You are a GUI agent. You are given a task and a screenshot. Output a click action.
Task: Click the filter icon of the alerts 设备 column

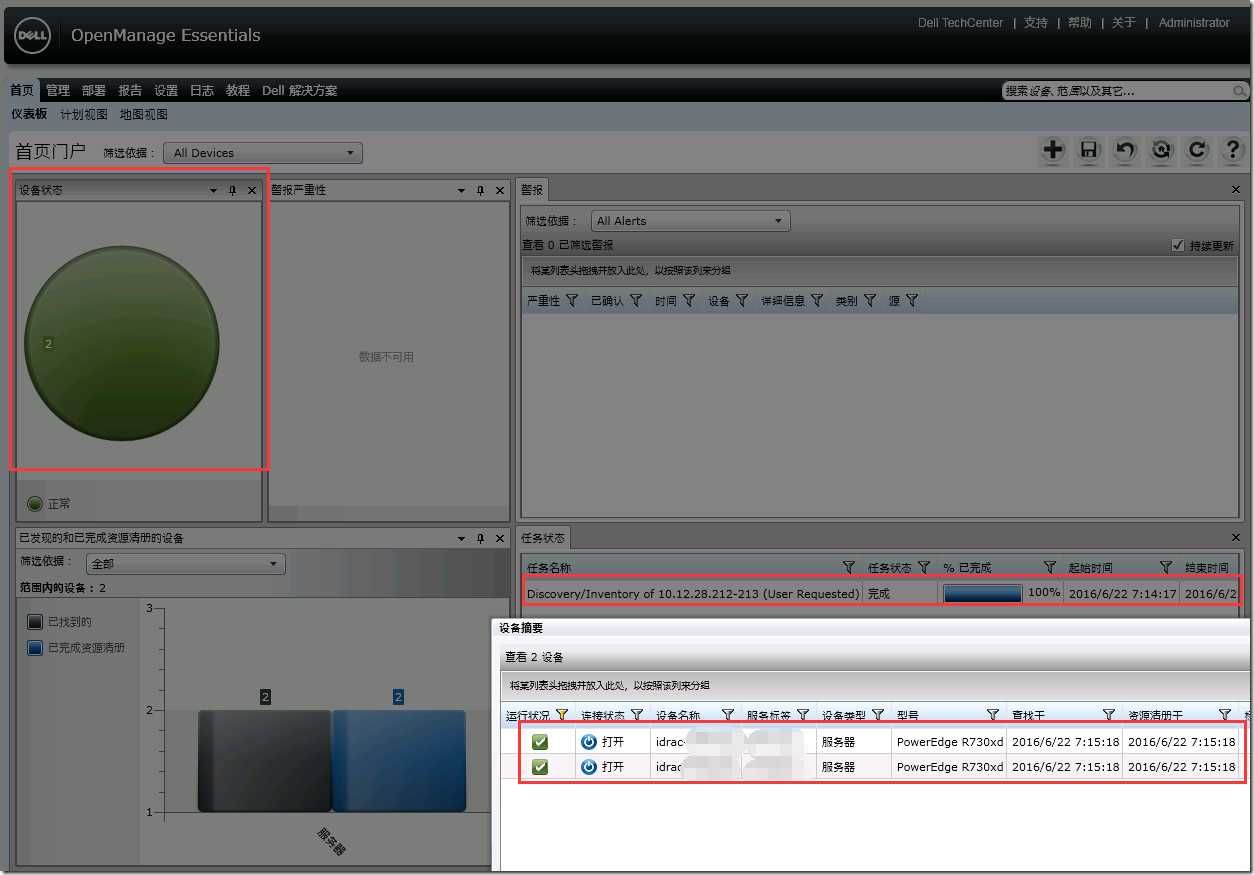click(x=742, y=300)
